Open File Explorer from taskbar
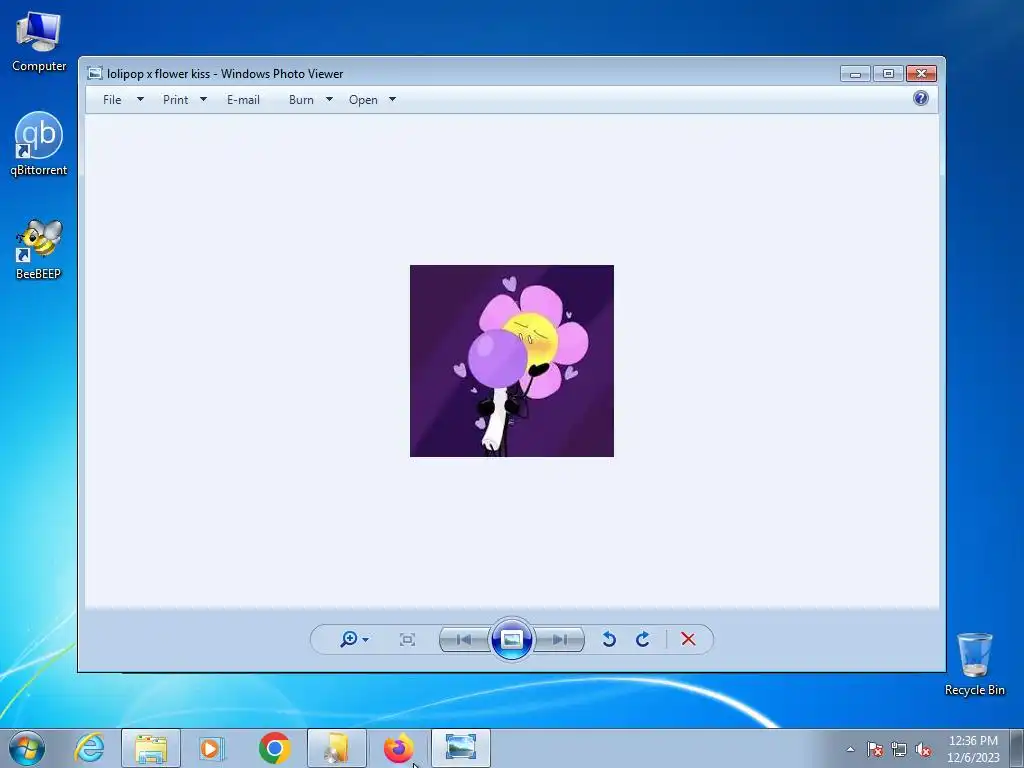The width and height of the screenshot is (1024, 768). 151,748
